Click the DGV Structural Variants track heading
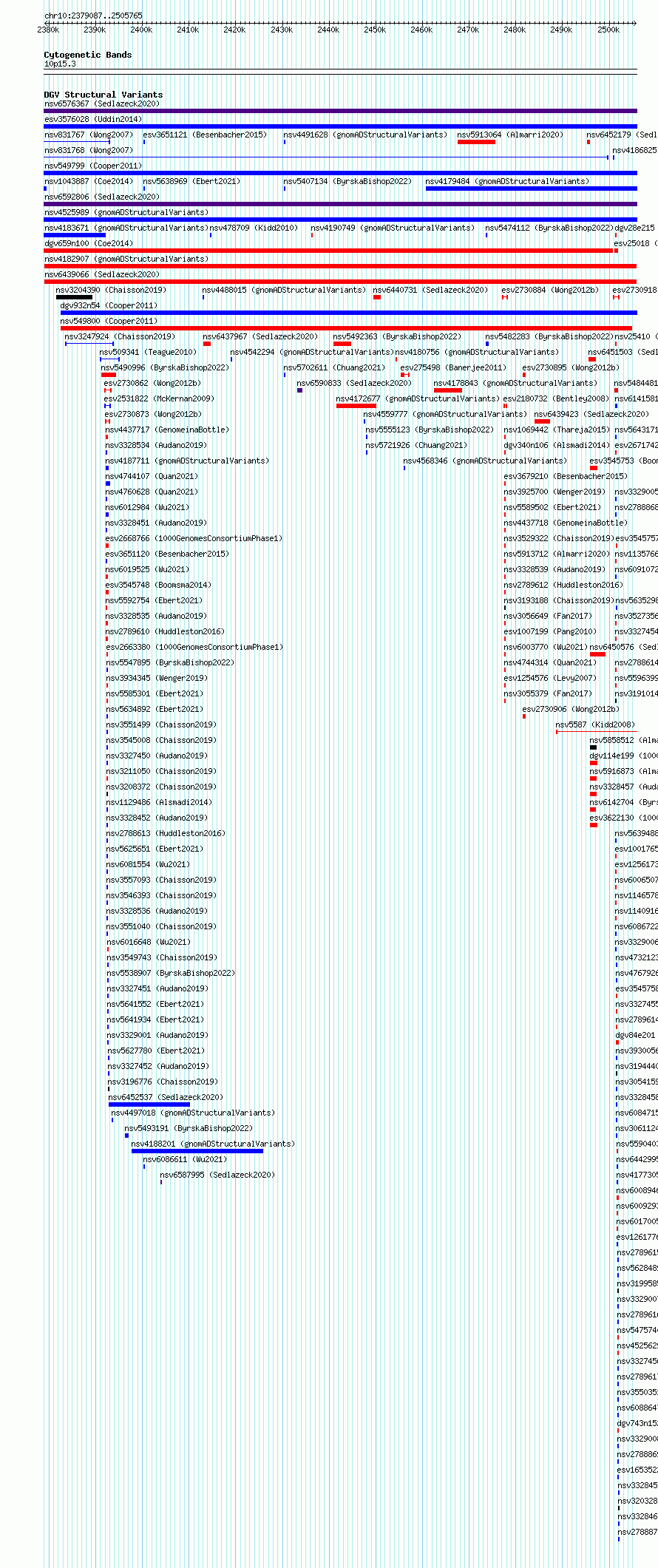 click(104, 95)
